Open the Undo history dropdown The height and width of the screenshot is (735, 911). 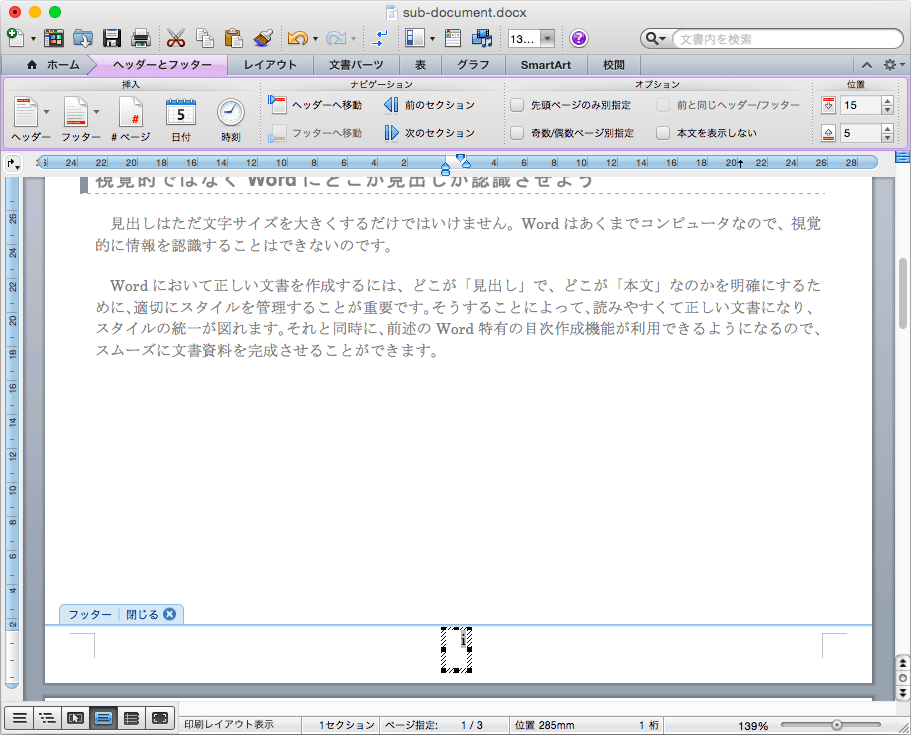[x=315, y=39]
